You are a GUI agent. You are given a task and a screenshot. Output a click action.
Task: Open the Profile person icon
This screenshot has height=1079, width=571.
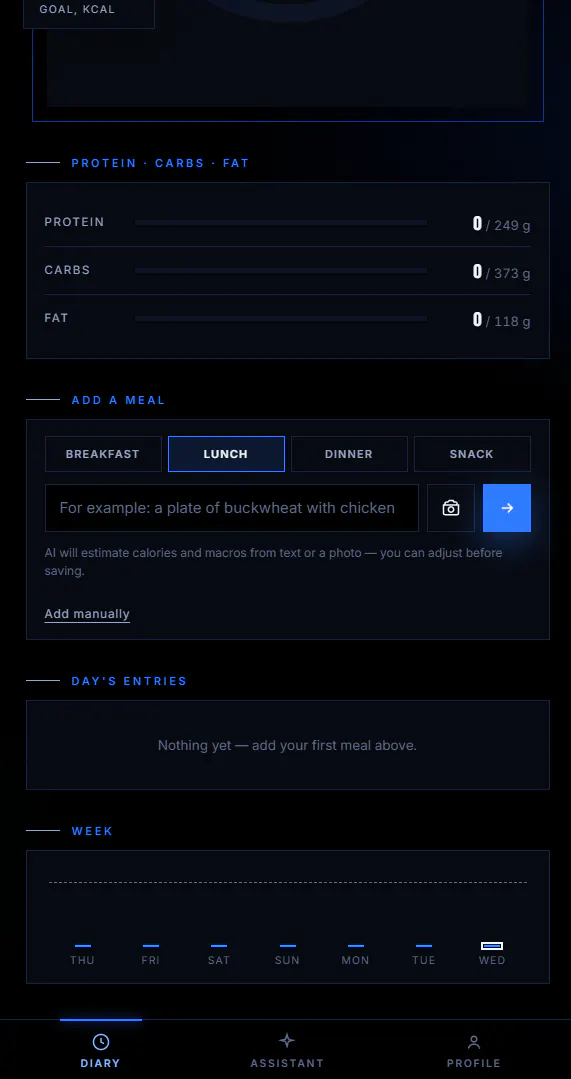473,1041
